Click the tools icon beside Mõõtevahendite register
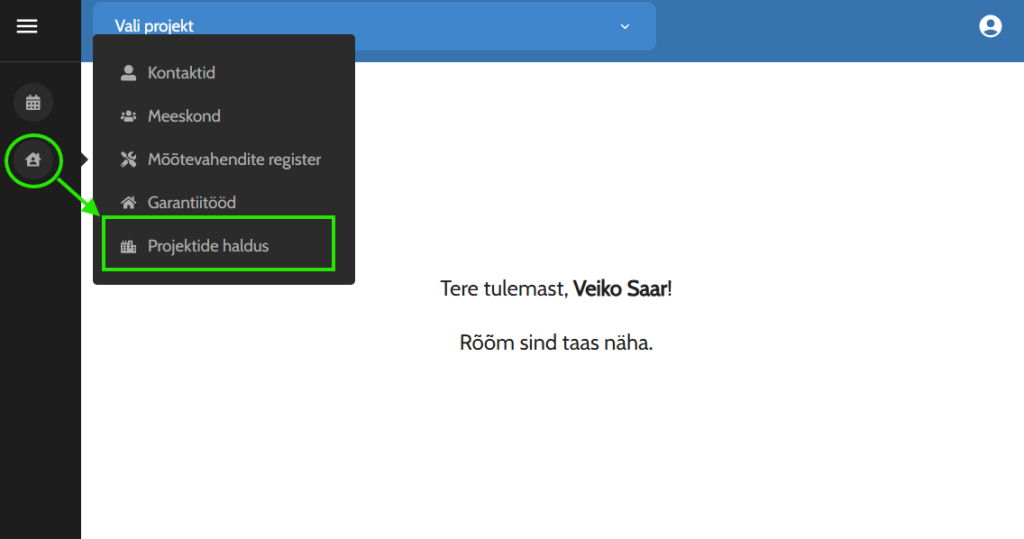This screenshot has height=539, width=1024. click(128, 159)
